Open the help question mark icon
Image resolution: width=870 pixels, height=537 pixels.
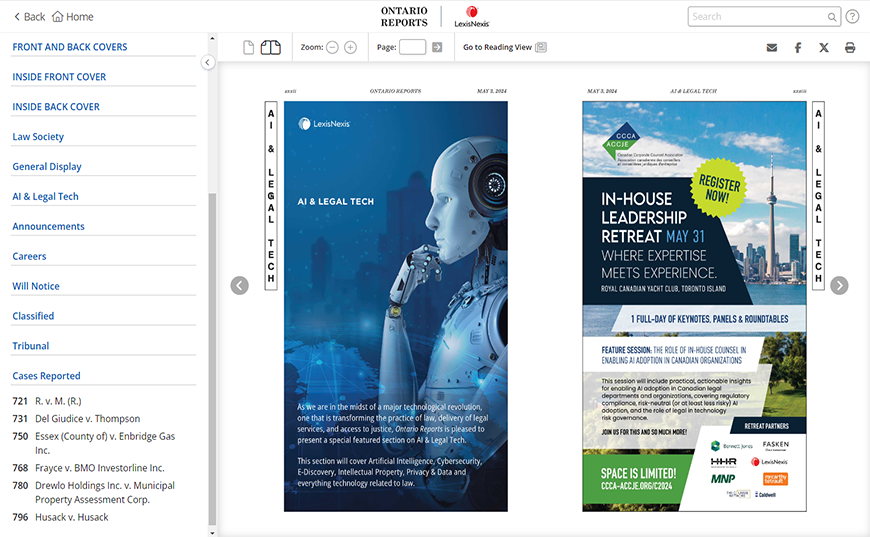(x=852, y=17)
